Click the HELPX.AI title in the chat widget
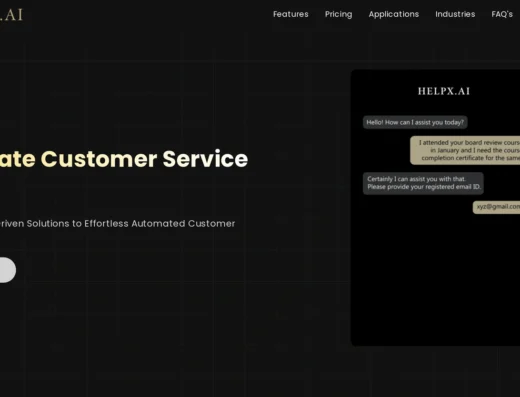Screen dimensions: 520x397 pyautogui.click(x=444, y=91)
